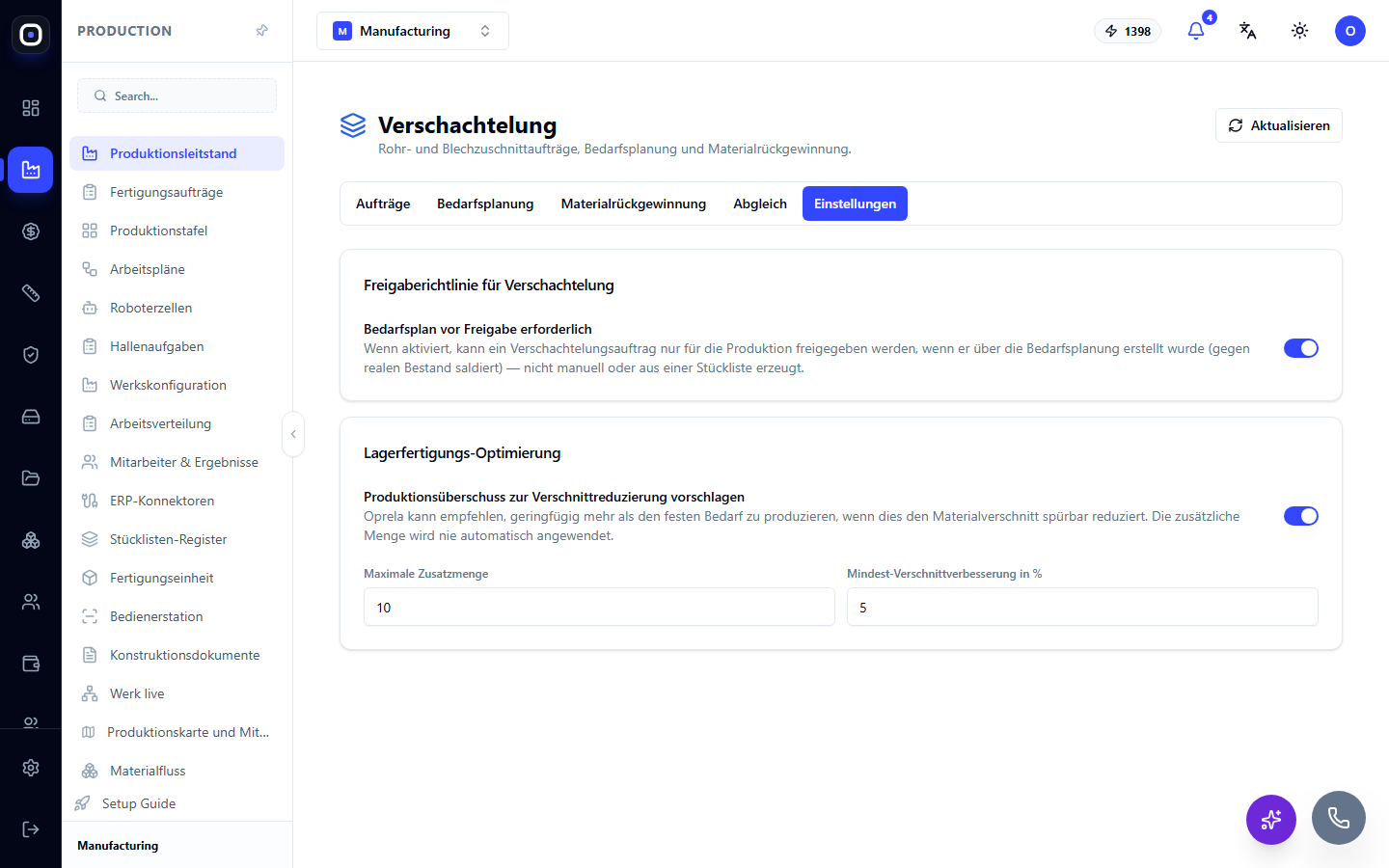1389x868 pixels.
Task: Click the Aktualisieren button
Action: 1279,125
